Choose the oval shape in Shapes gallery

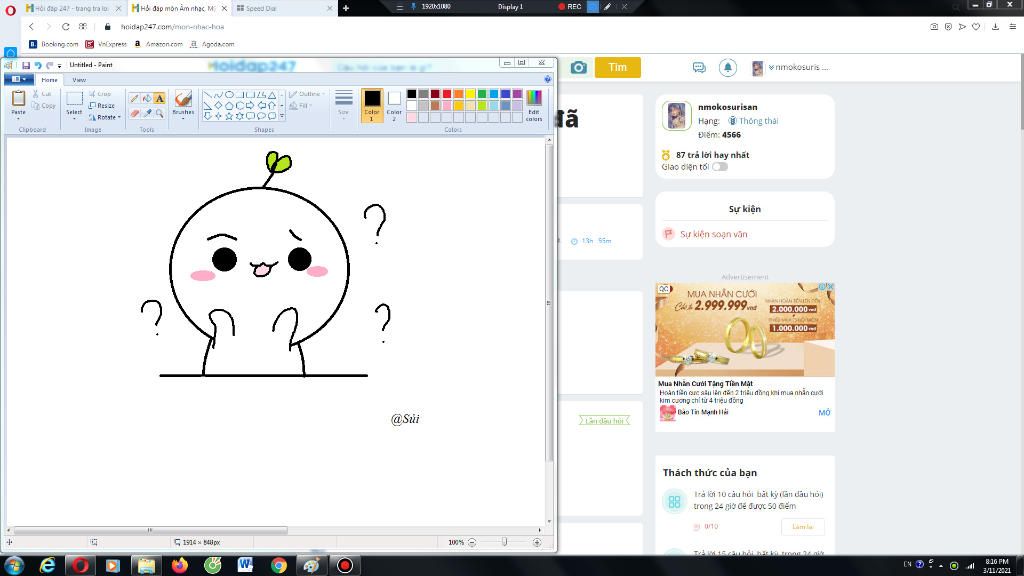point(229,95)
